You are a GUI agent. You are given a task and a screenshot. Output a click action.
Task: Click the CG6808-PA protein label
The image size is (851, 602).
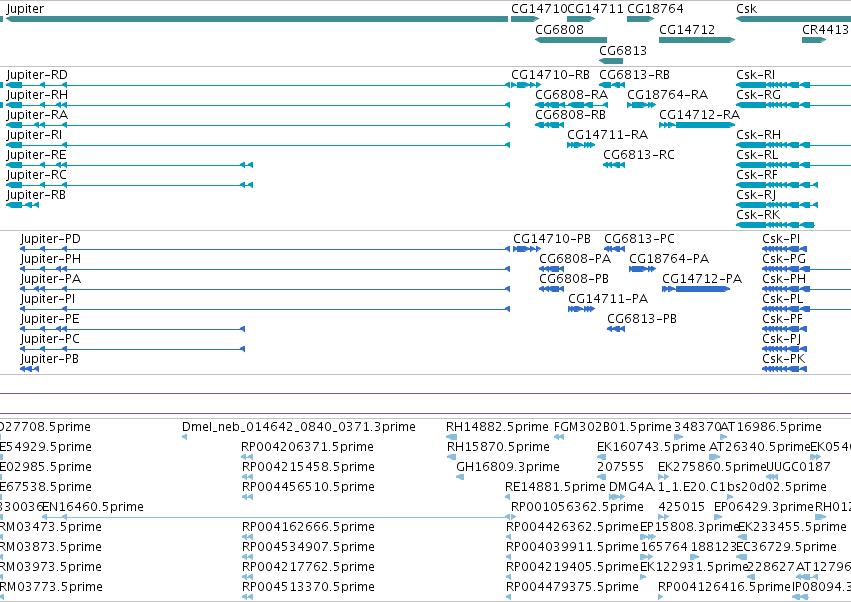coord(575,259)
